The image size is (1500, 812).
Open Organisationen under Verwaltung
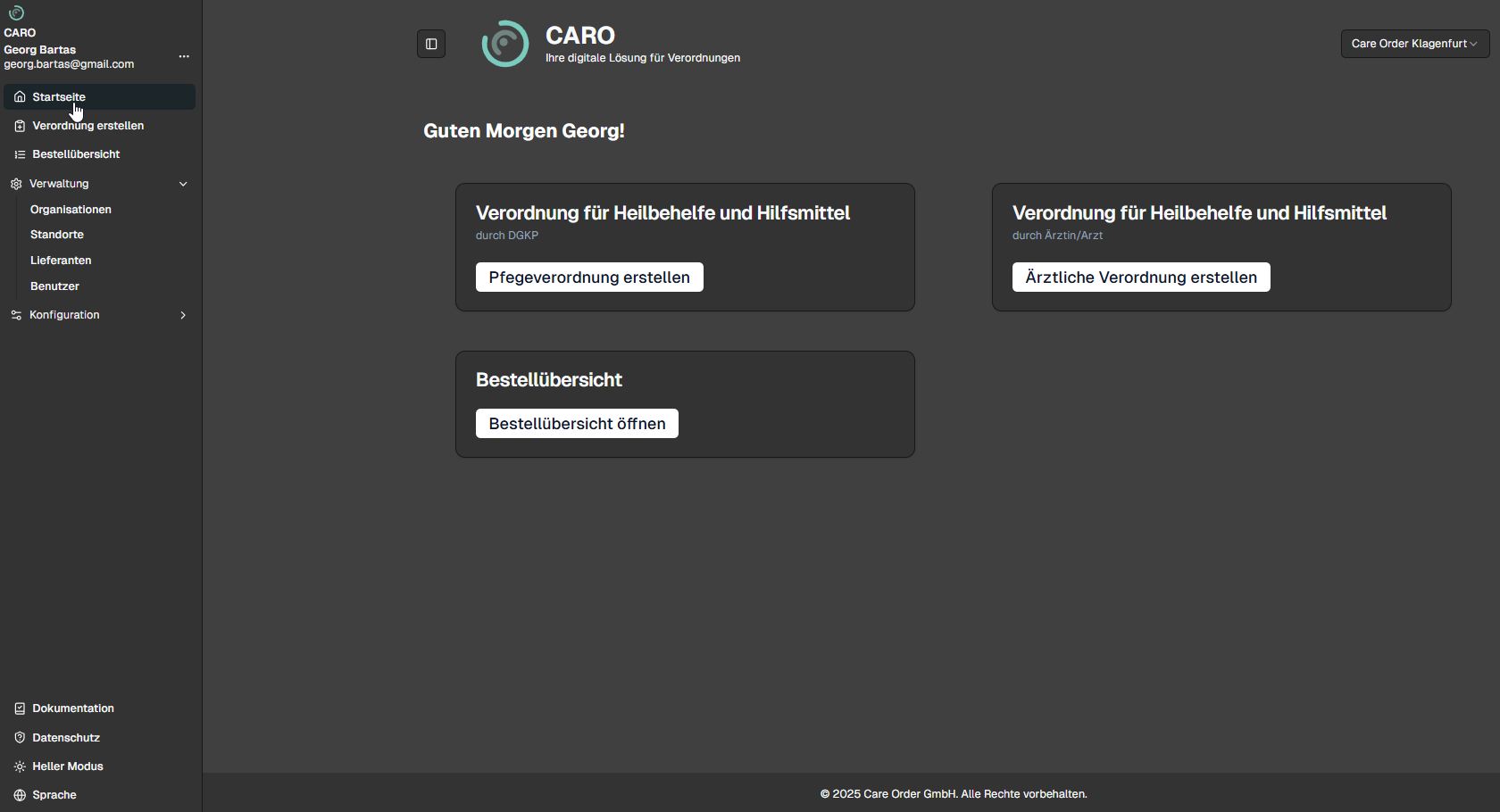71,210
